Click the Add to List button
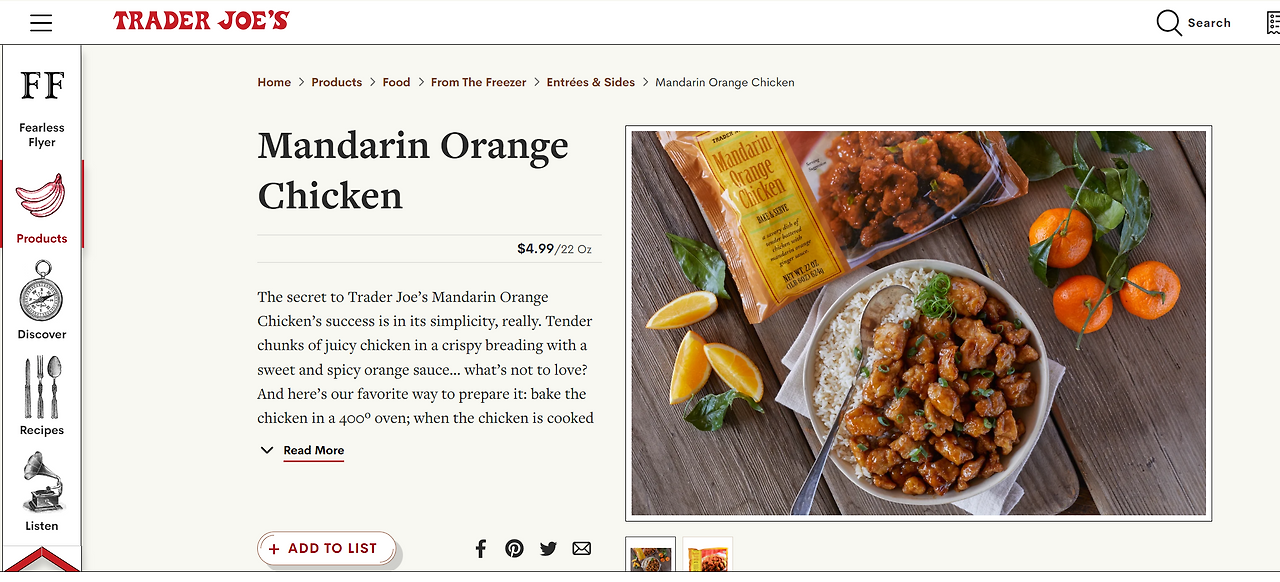This screenshot has height=582, width=1280. pos(326,548)
